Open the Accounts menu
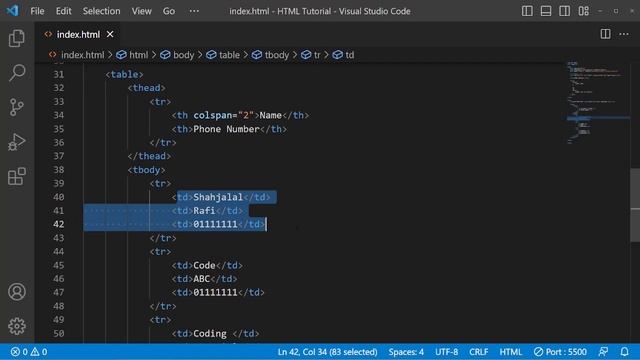 click(17, 292)
